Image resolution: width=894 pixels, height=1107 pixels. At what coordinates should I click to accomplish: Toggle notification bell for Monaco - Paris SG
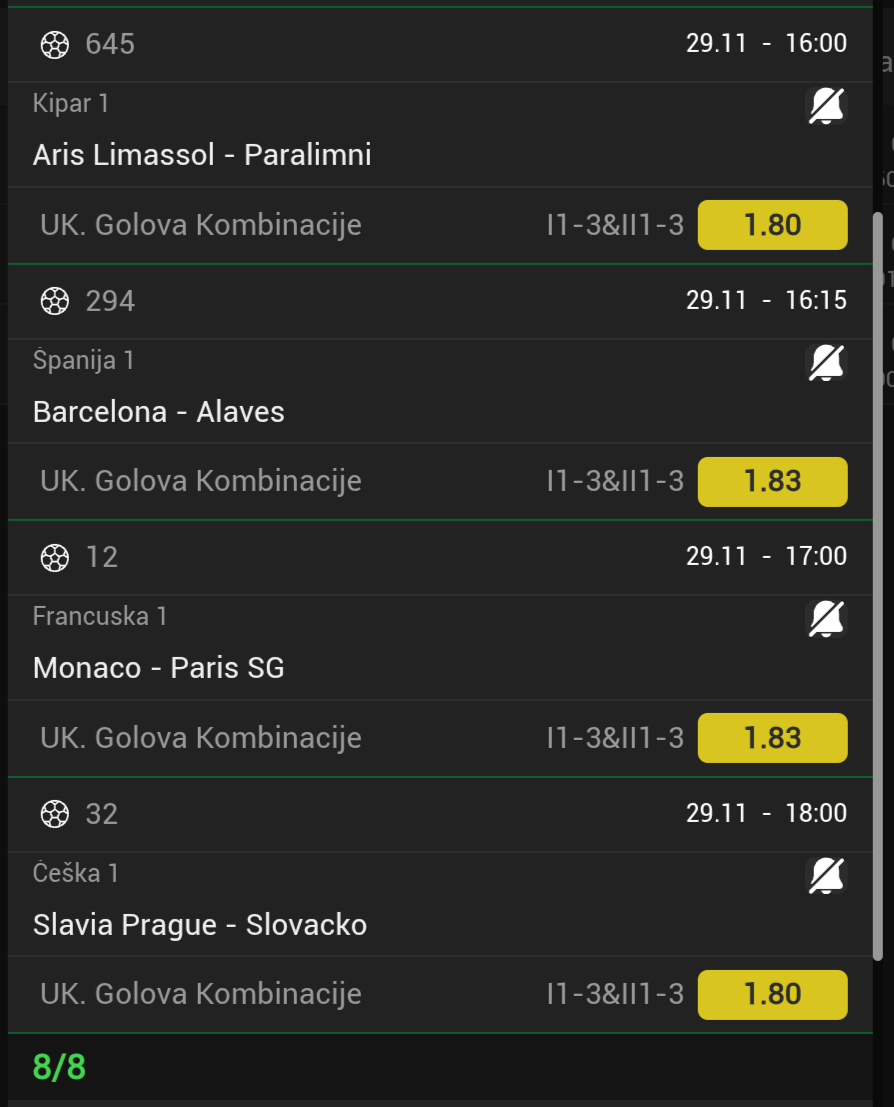click(826, 618)
